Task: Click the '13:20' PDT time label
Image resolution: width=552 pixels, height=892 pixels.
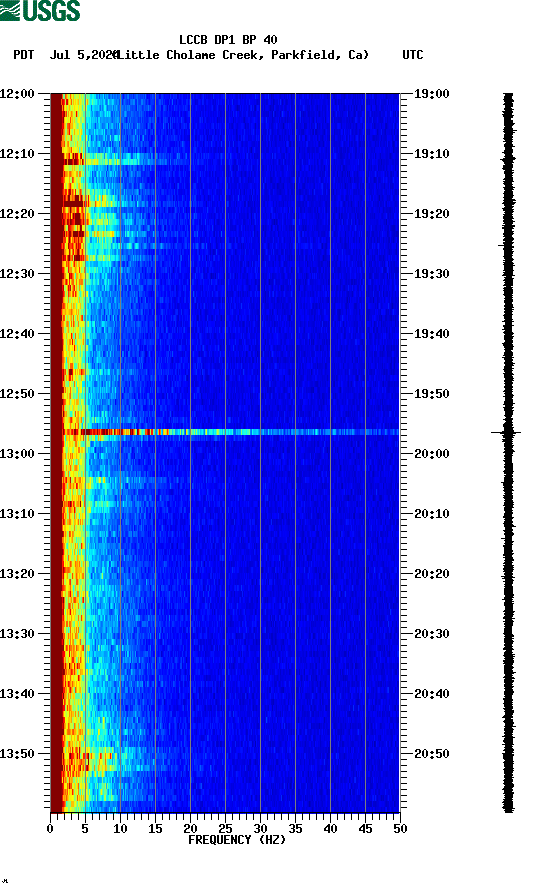Action: coord(18,573)
